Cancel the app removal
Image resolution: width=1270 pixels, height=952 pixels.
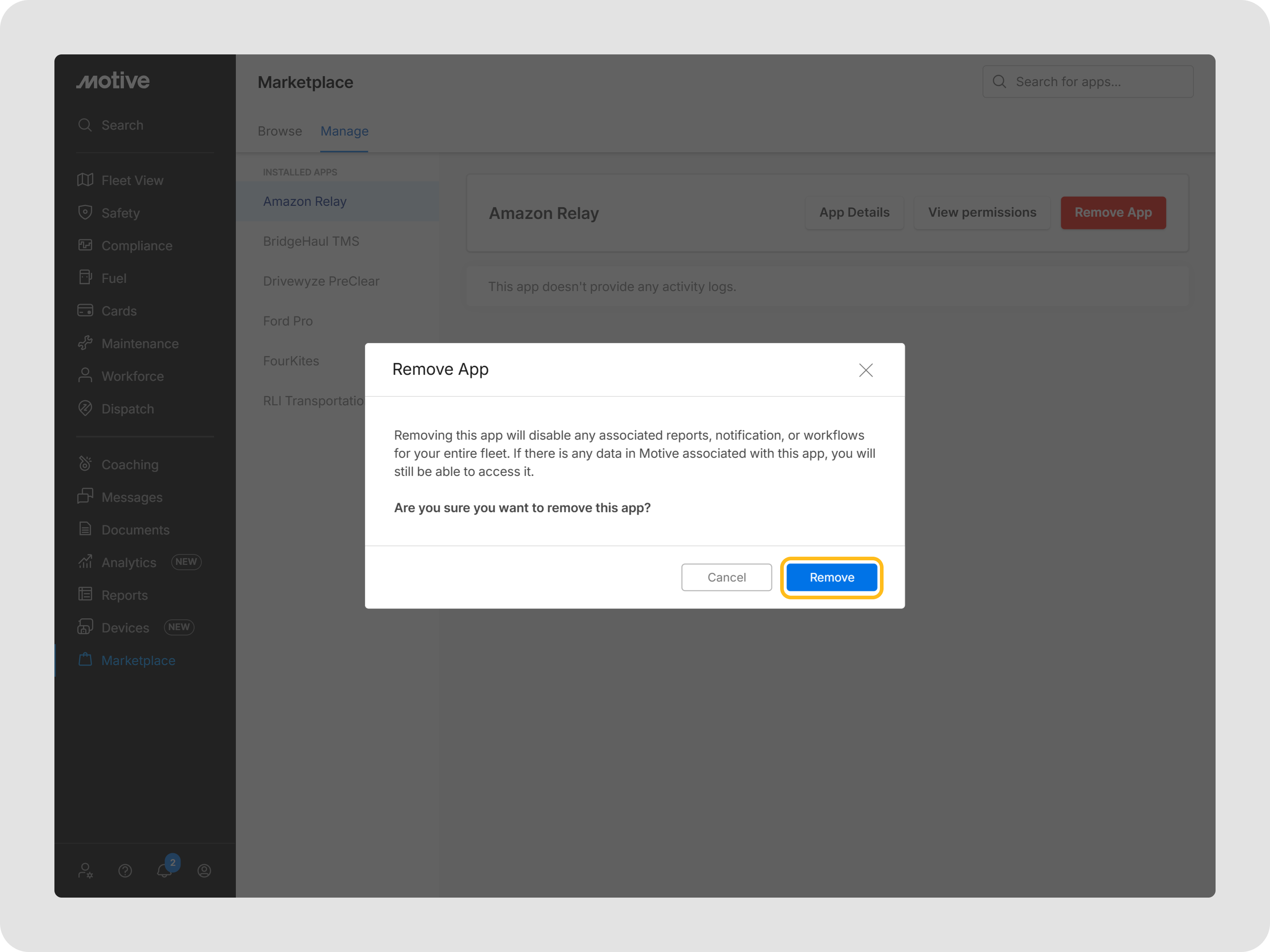(726, 577)
